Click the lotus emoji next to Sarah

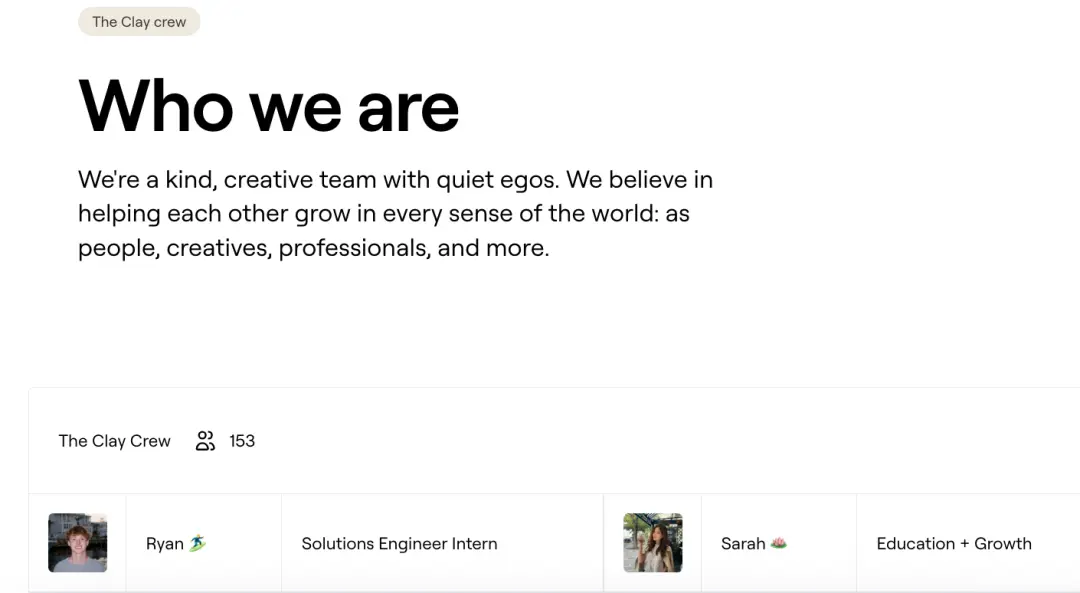(779, 543)
